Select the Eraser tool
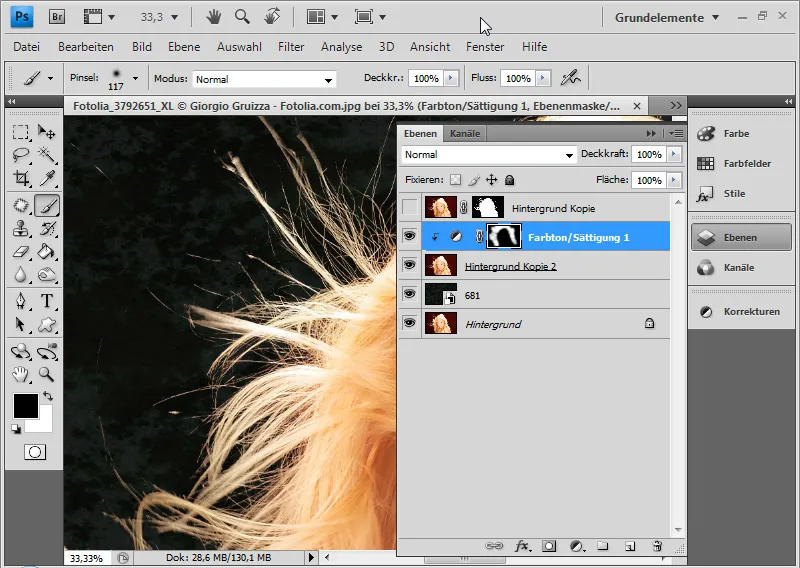The image size is (800, 568). pos(20,252)
